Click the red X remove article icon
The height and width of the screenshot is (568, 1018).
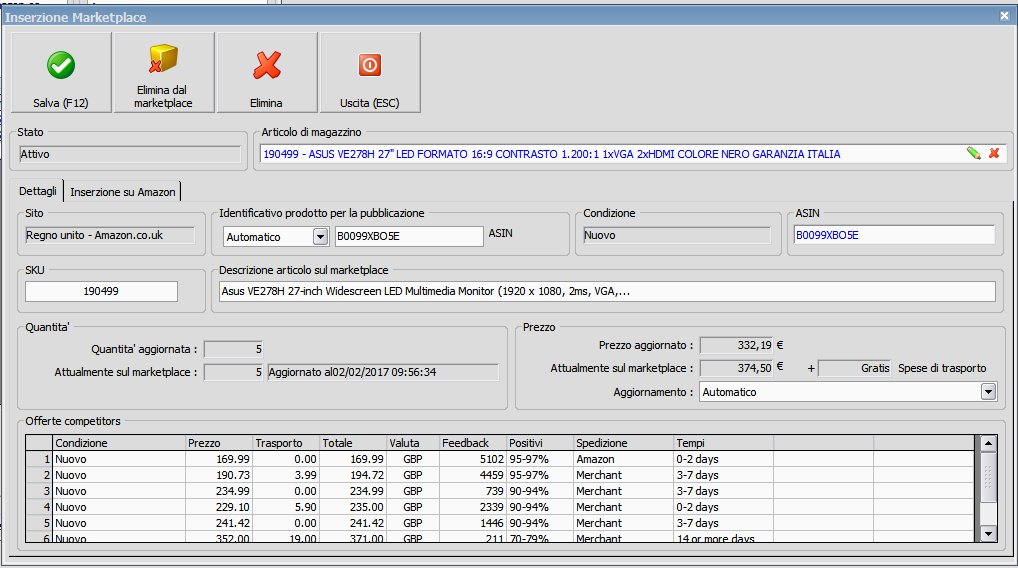pyautogui.click(x=994, y=153)
